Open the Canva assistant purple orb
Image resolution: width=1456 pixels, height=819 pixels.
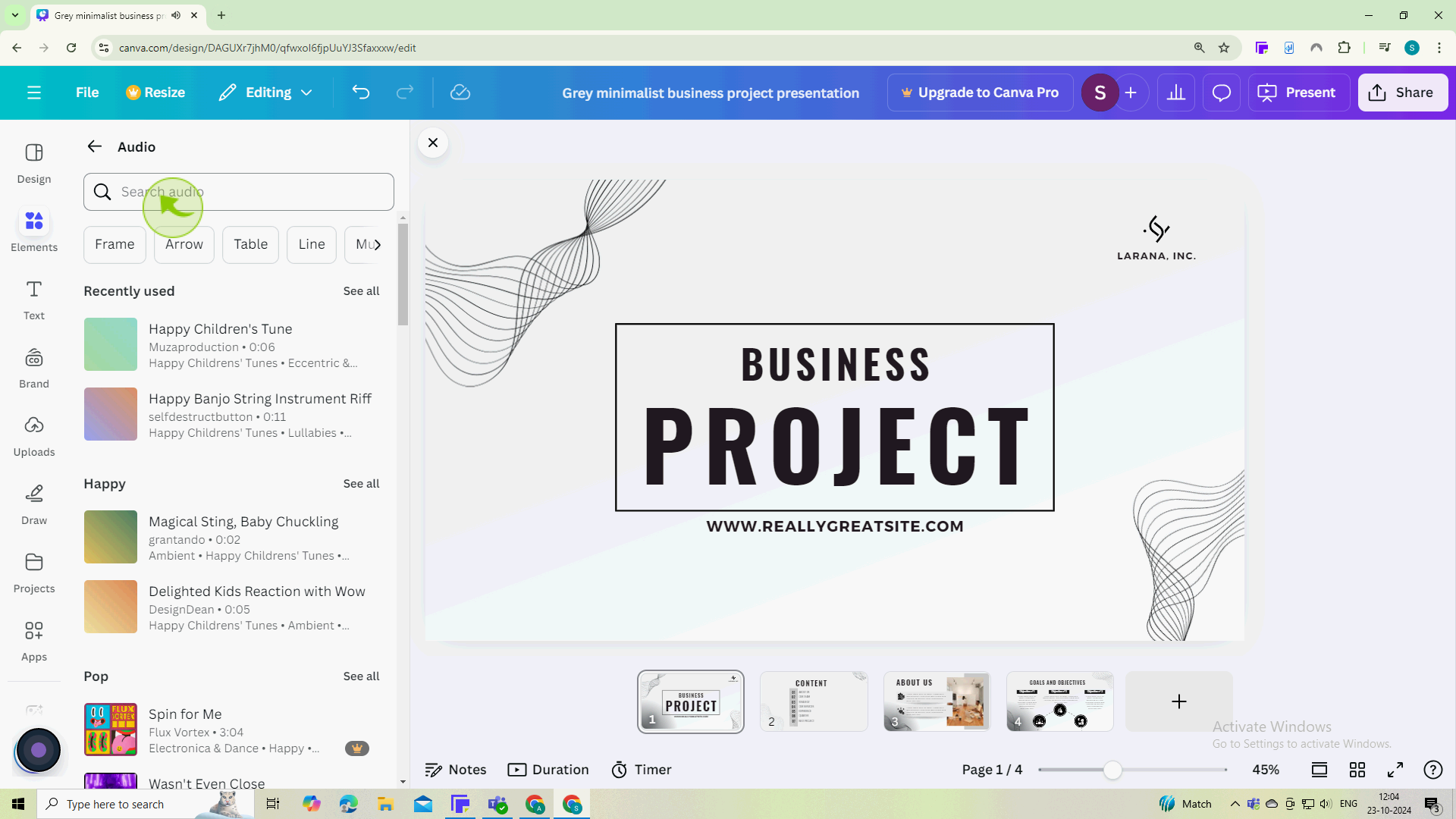[x=38, y=750]
